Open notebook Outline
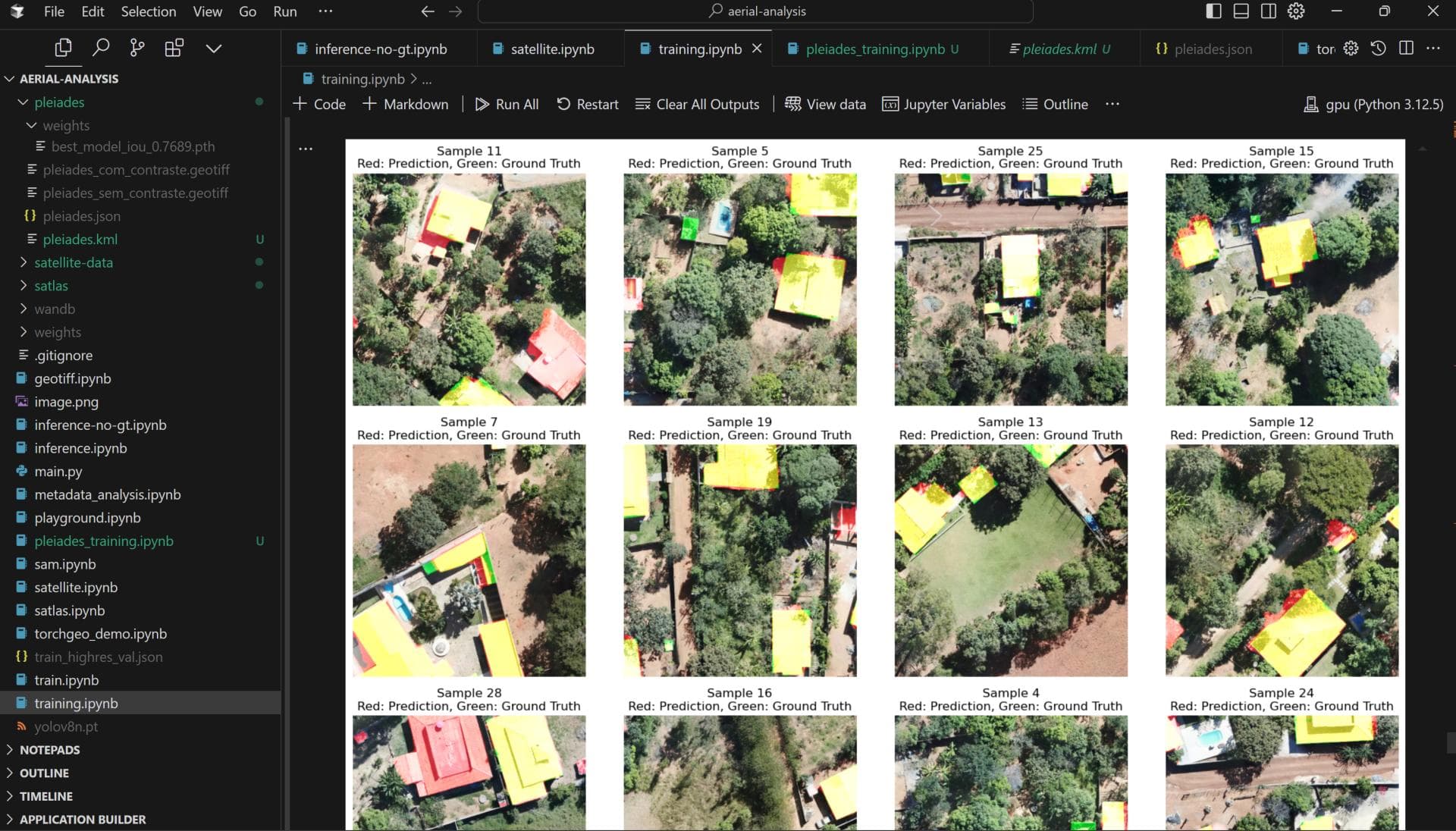 coord(1055,105)
